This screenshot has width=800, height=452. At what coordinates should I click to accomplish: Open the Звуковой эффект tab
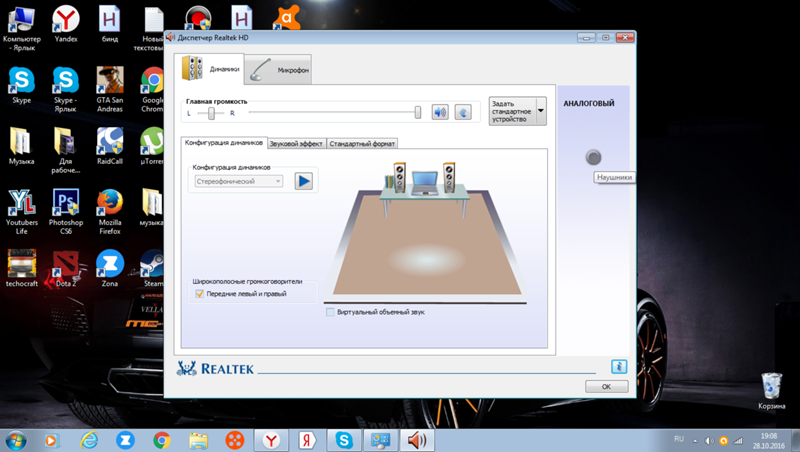[x=296, y=144]
